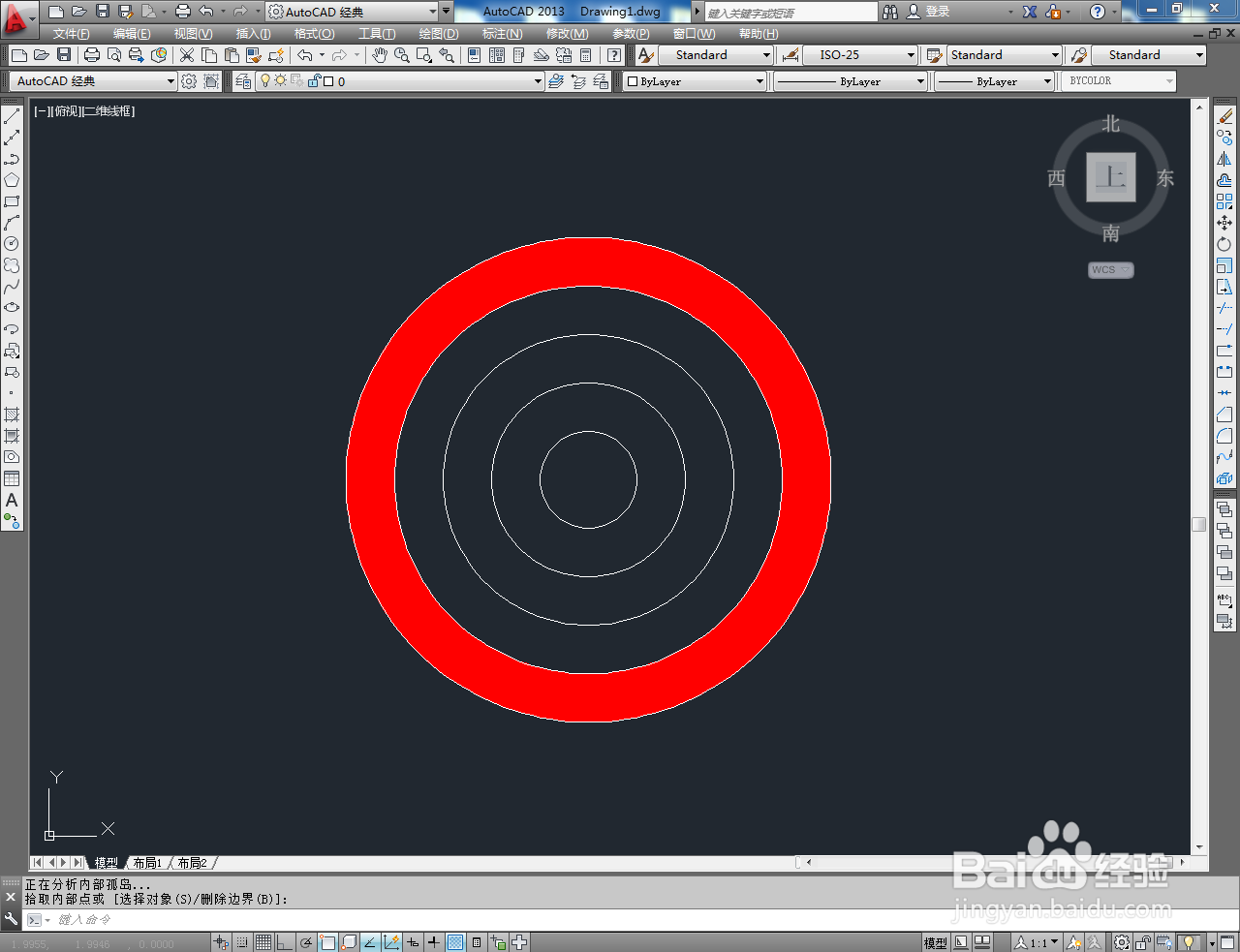Image resolution: width=1240 pixels, height=952 pixels.
Task: Open the Layer Properties Manager icon
Action: [x=243, y=81]
